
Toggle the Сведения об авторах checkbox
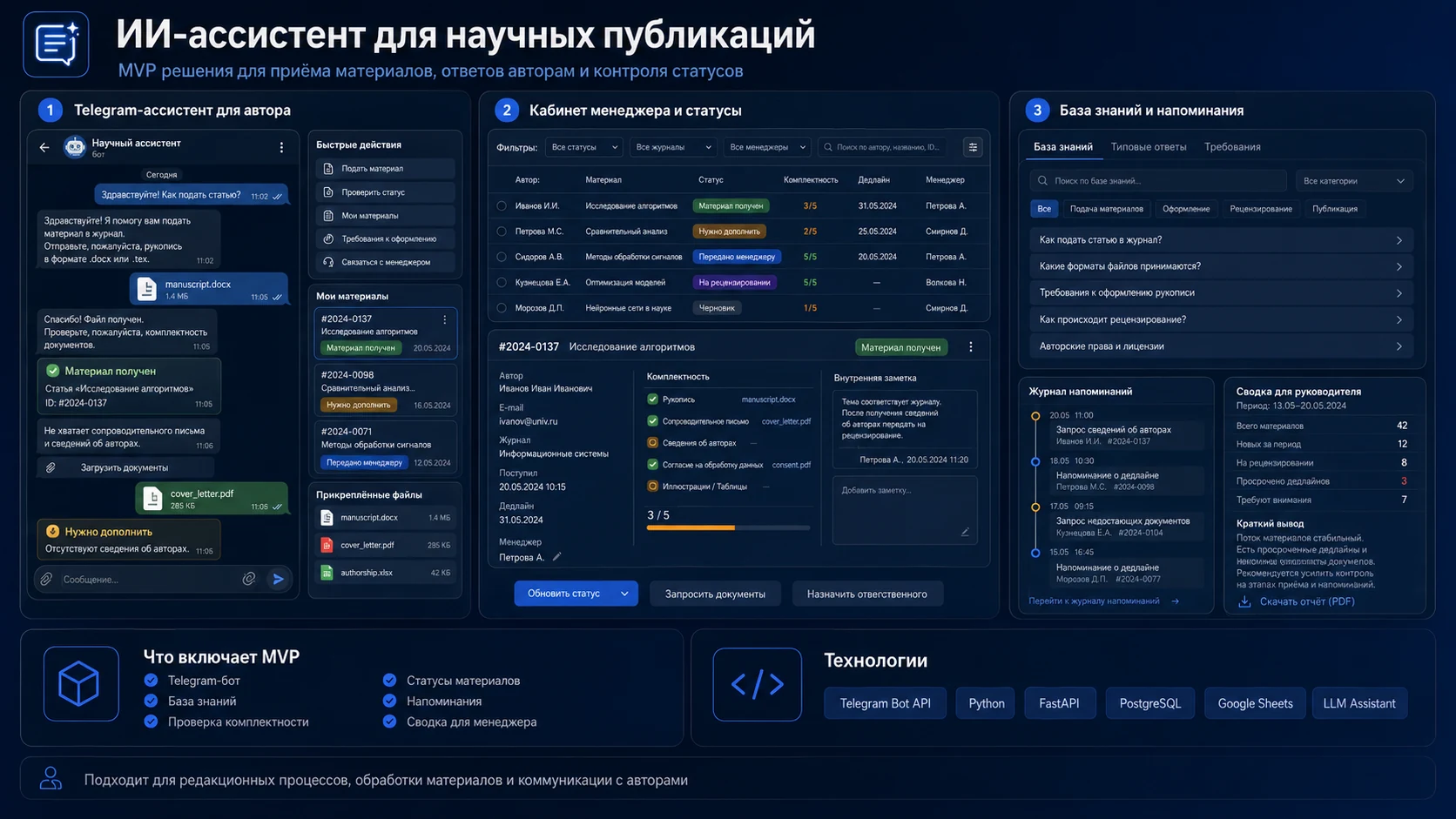[652, 443]
